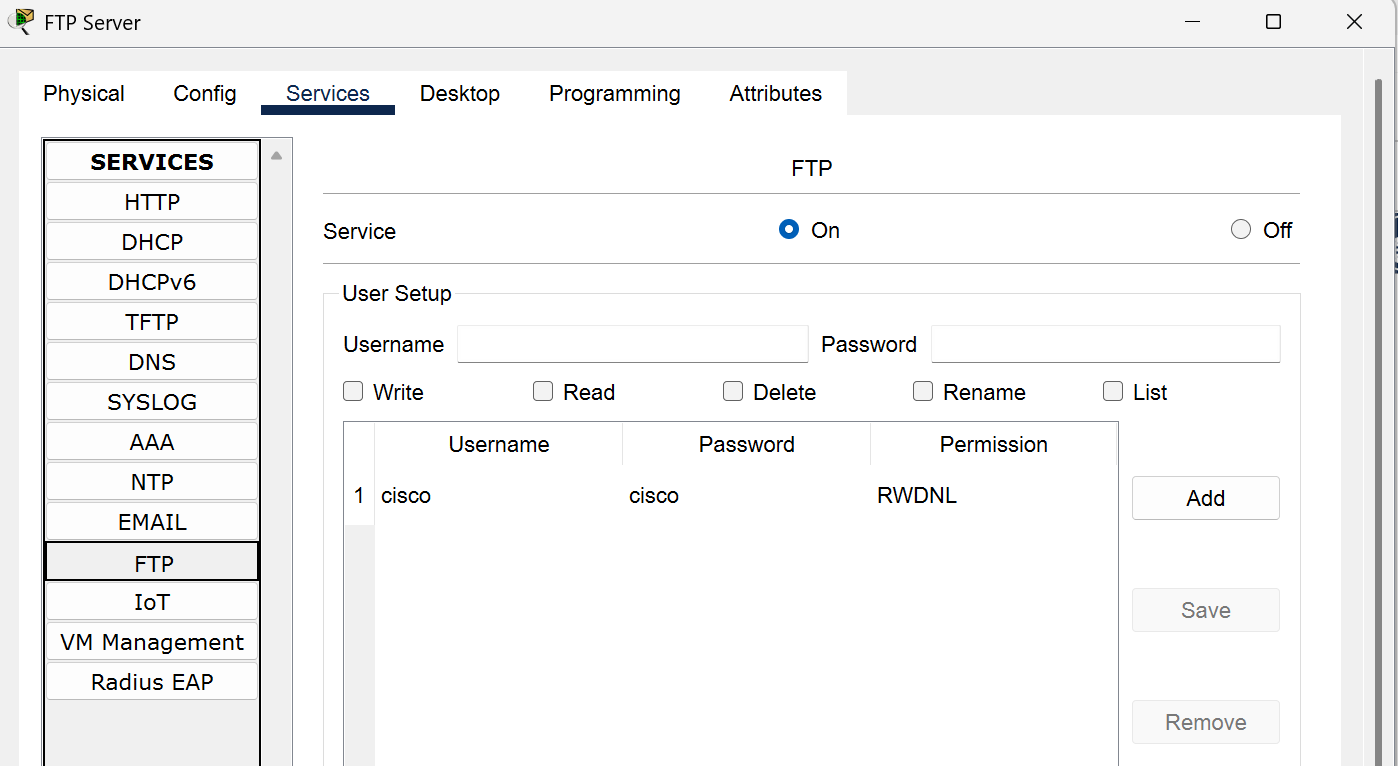The image size is (1398, 766).
Task: Open the Desktop tab
Action: (x=460, y=93)
